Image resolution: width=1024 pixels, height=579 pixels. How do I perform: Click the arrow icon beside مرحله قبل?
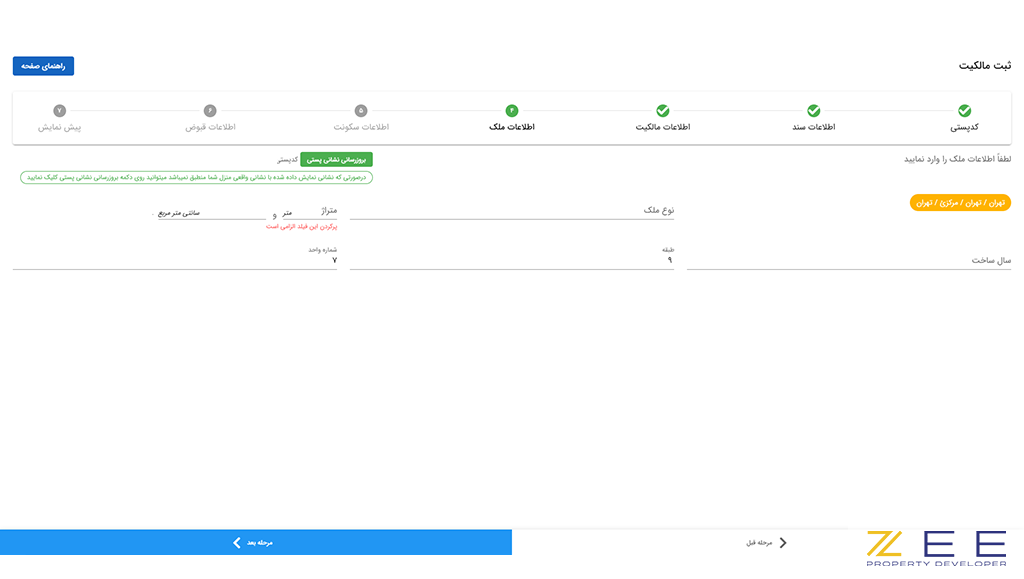click(783, 542)
